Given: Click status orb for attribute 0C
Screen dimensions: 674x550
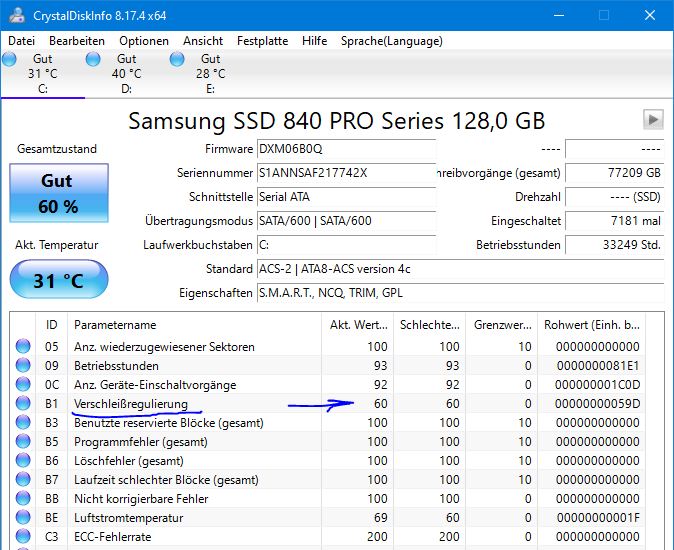Looking at the screenshot, I should (23, 384).
